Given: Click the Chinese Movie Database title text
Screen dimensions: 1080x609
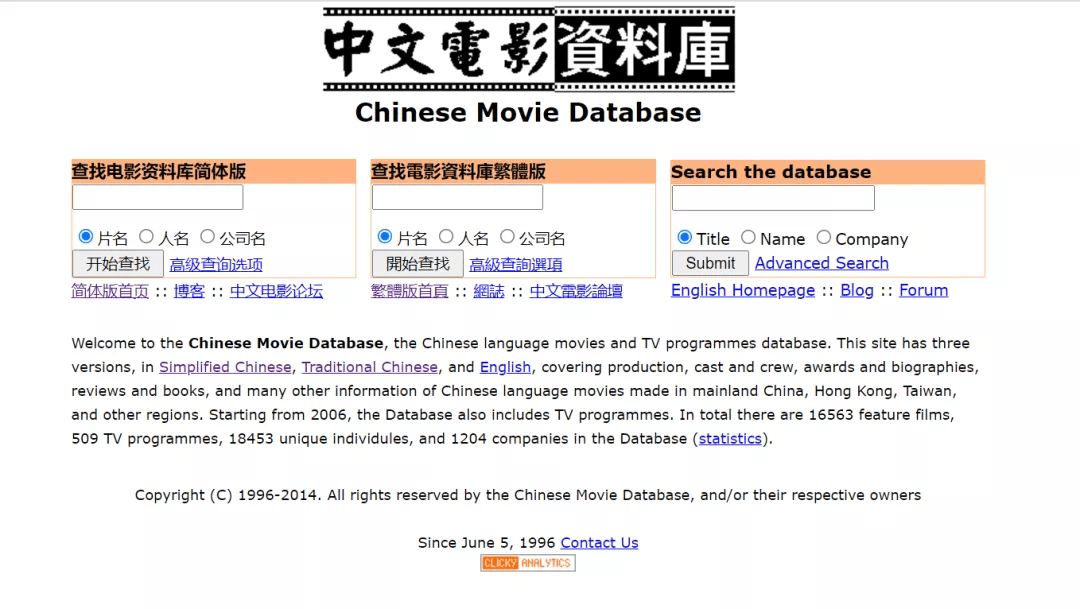Looking at the screenshot, I should point(528,112).
